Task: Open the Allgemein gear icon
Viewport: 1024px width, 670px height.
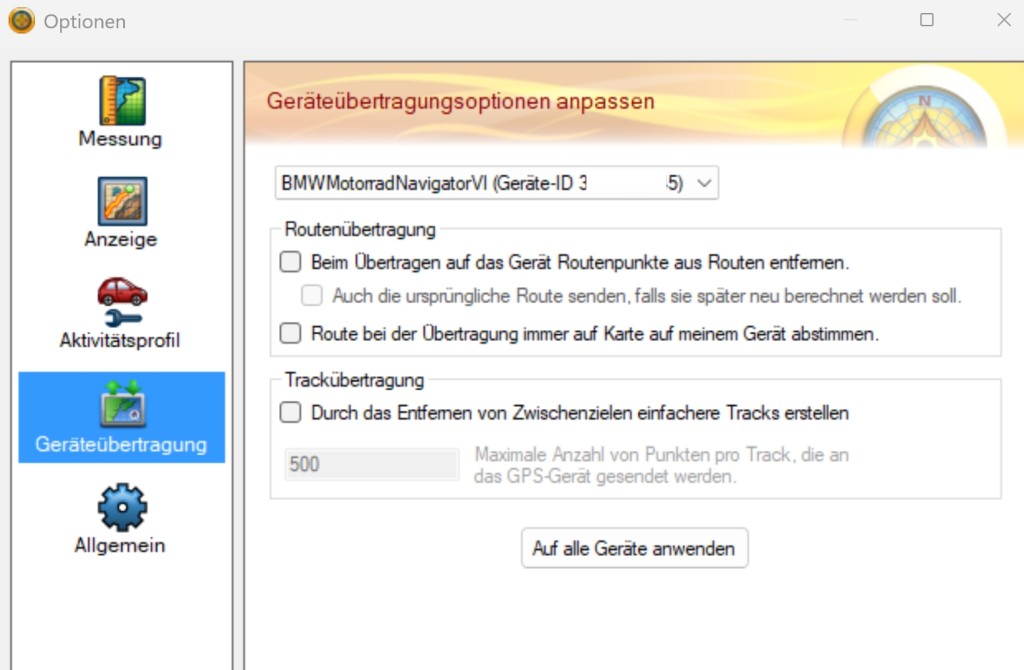Action: click(x=121, y=507)
